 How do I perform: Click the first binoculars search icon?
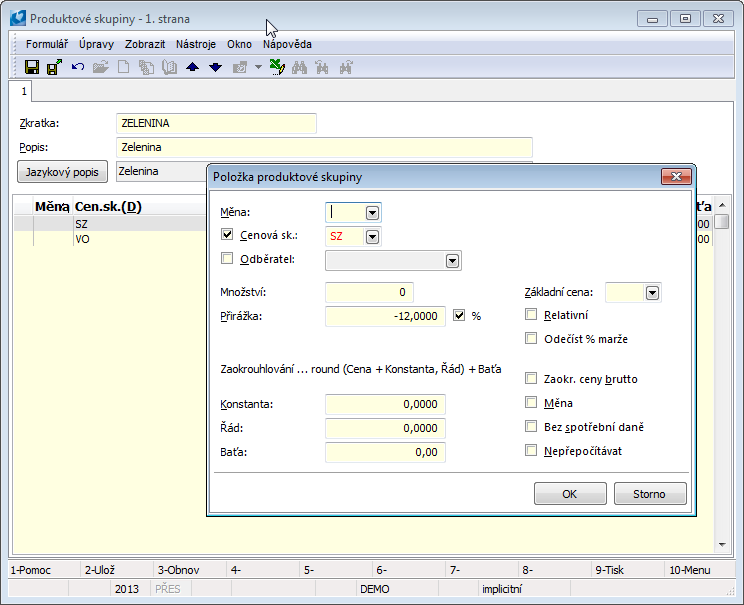(x=301, y=67)
